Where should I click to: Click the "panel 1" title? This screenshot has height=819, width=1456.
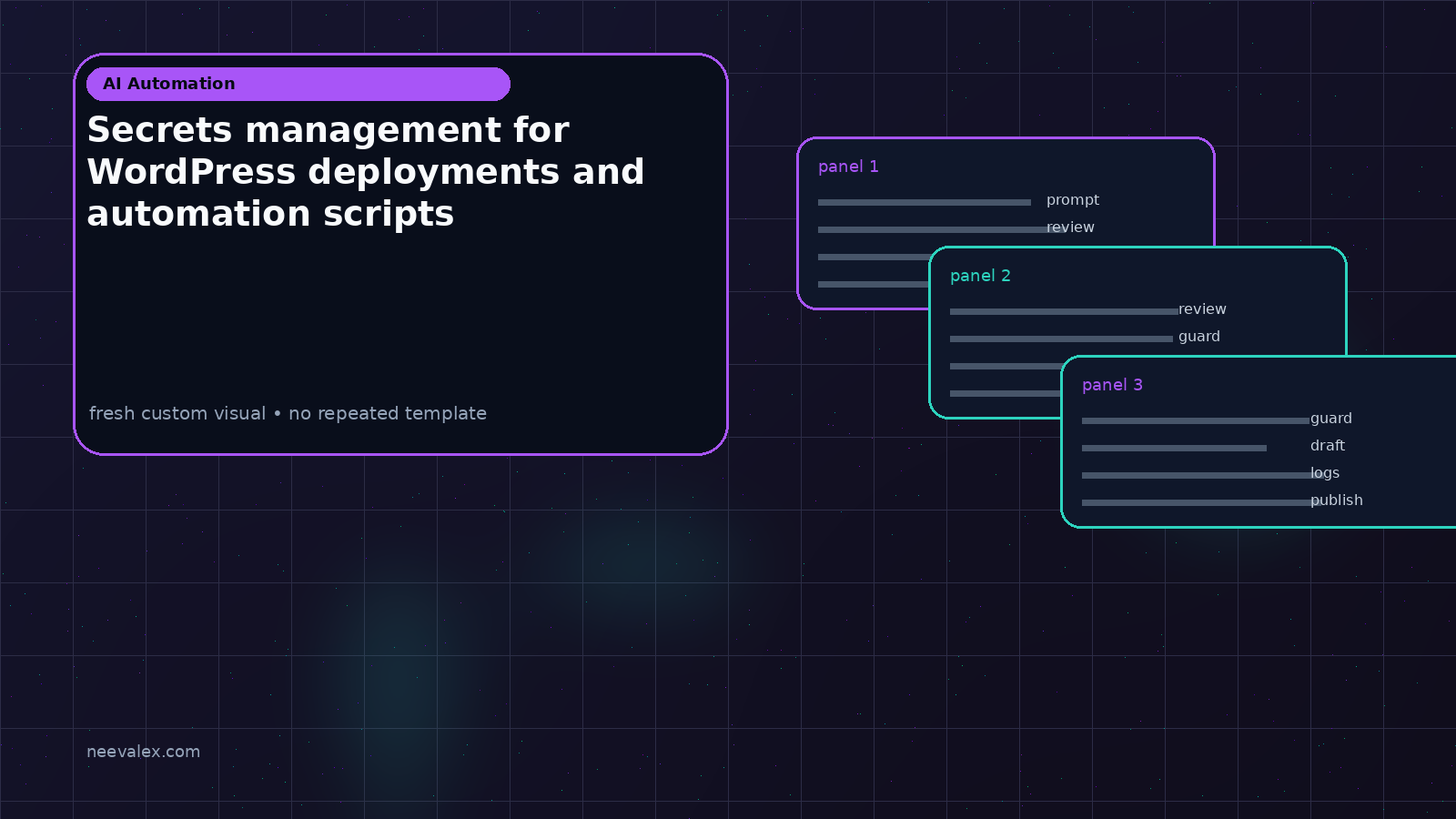(x=848, y=167)
